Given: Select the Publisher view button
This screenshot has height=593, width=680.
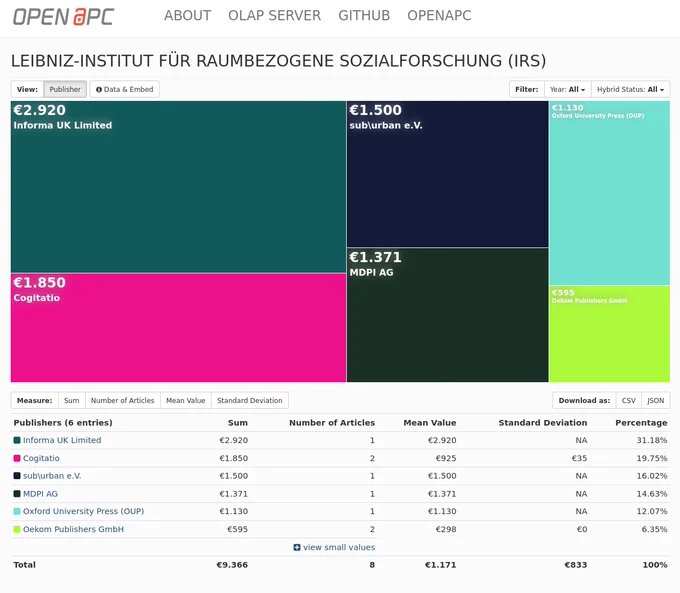Looking at the screenshot, I should click(65, 89).
